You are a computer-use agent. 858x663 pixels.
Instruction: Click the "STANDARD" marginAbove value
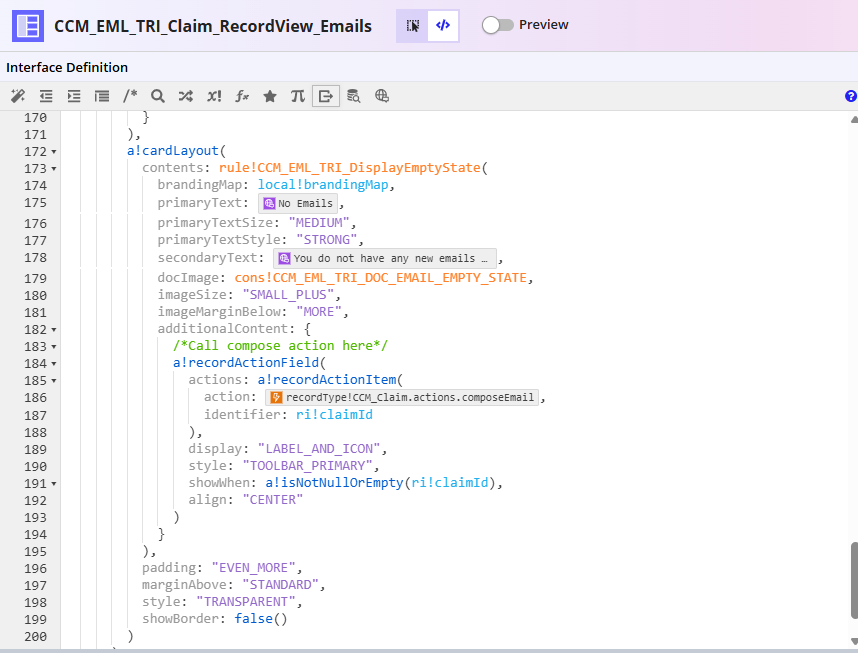(x=281, y=584)
